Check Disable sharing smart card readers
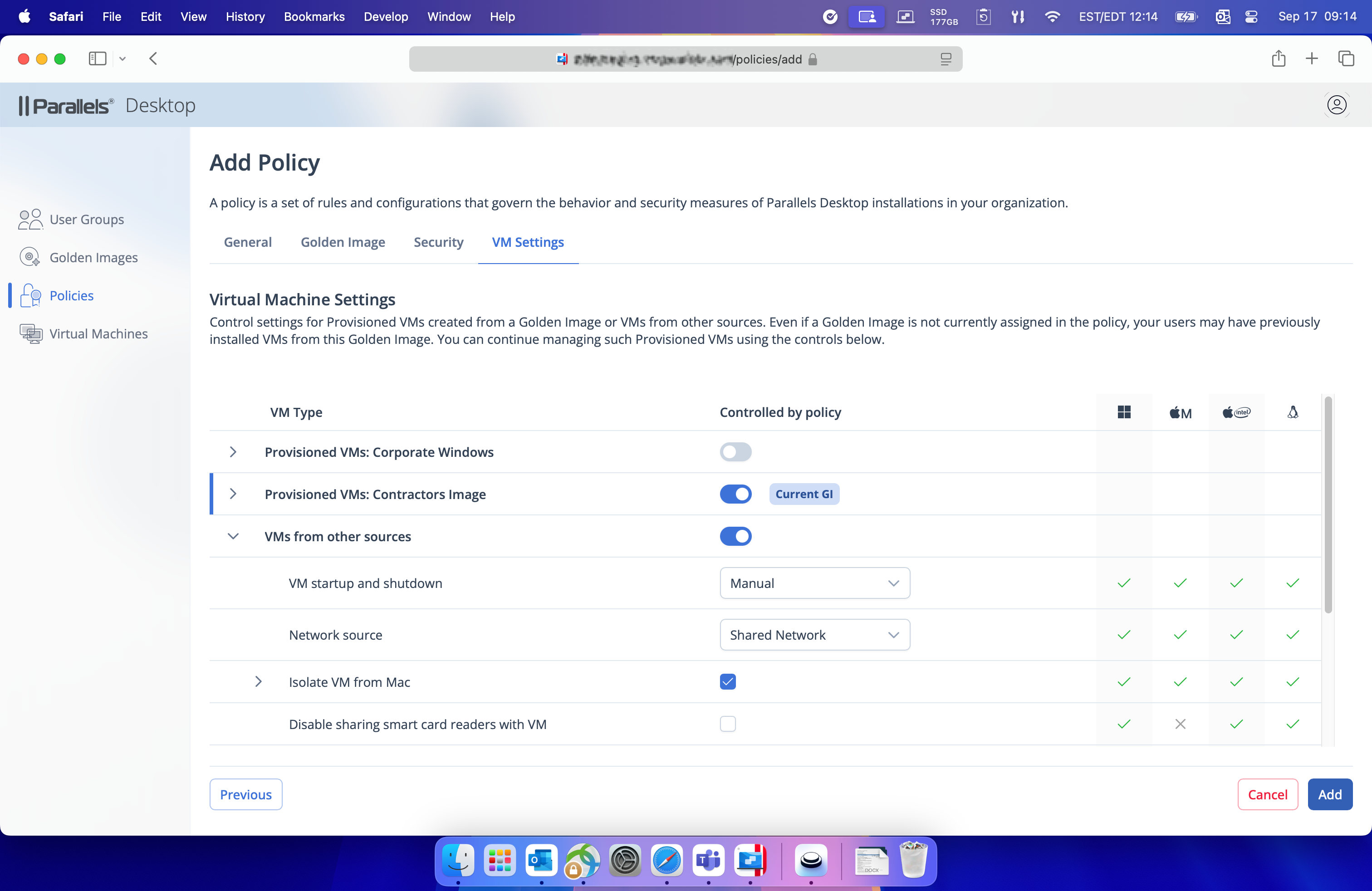Image resolution: width=1372 pixels, height=891 pixels. click(x=727, y=724)
